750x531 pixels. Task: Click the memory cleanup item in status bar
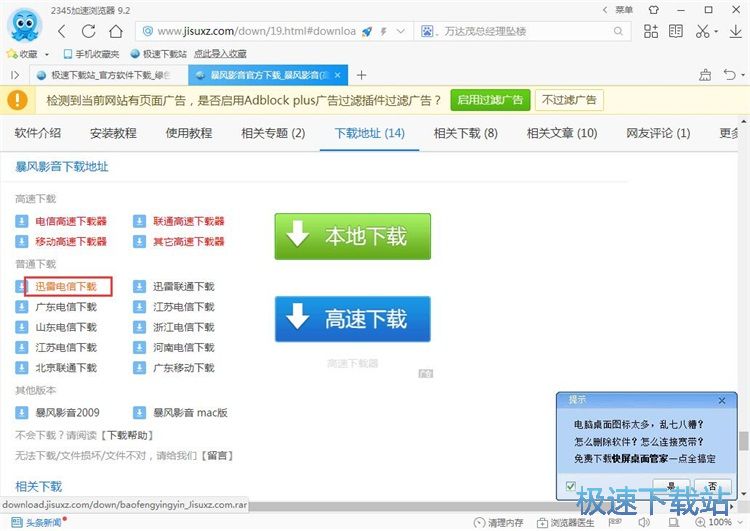point(497,522)
